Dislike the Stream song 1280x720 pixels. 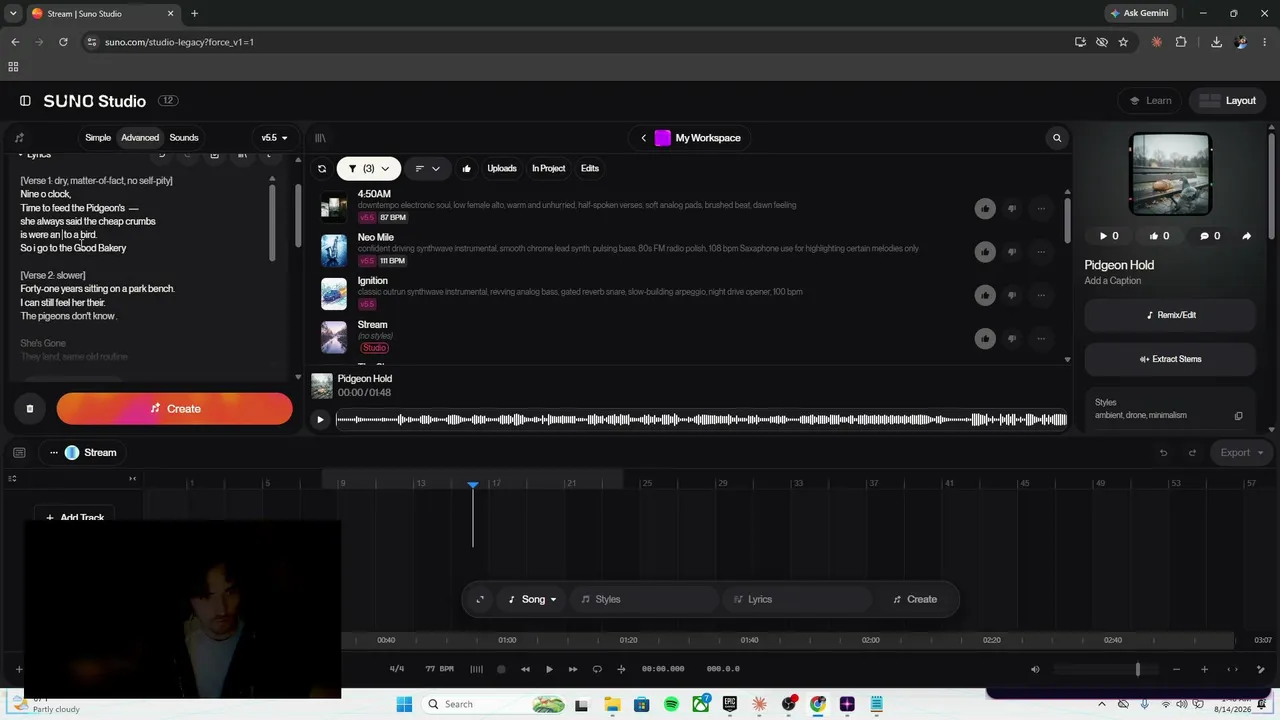coord(1012,338)
